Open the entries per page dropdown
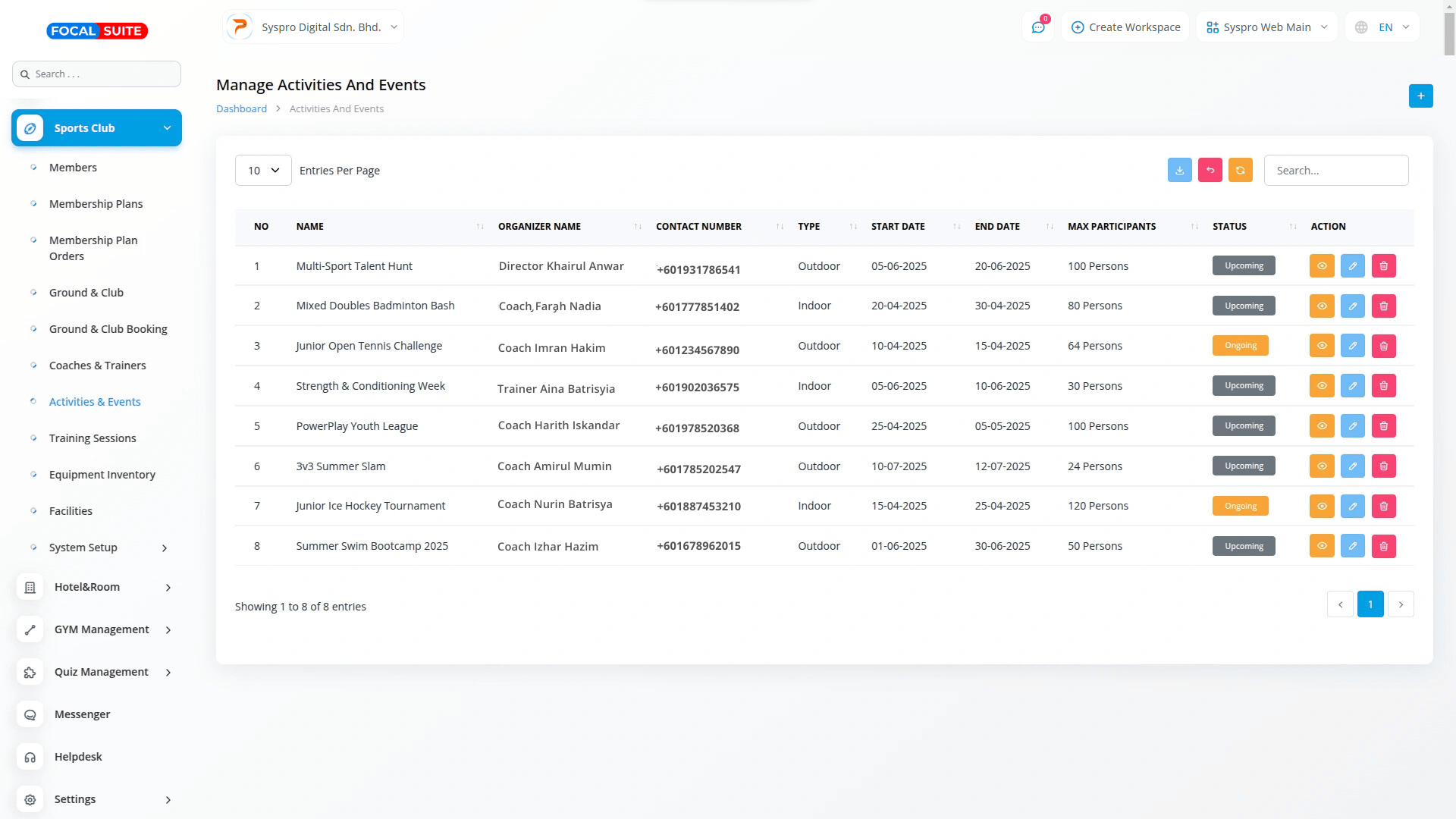The height and width of the screenshot is (819, 1456). click(263, 171)
